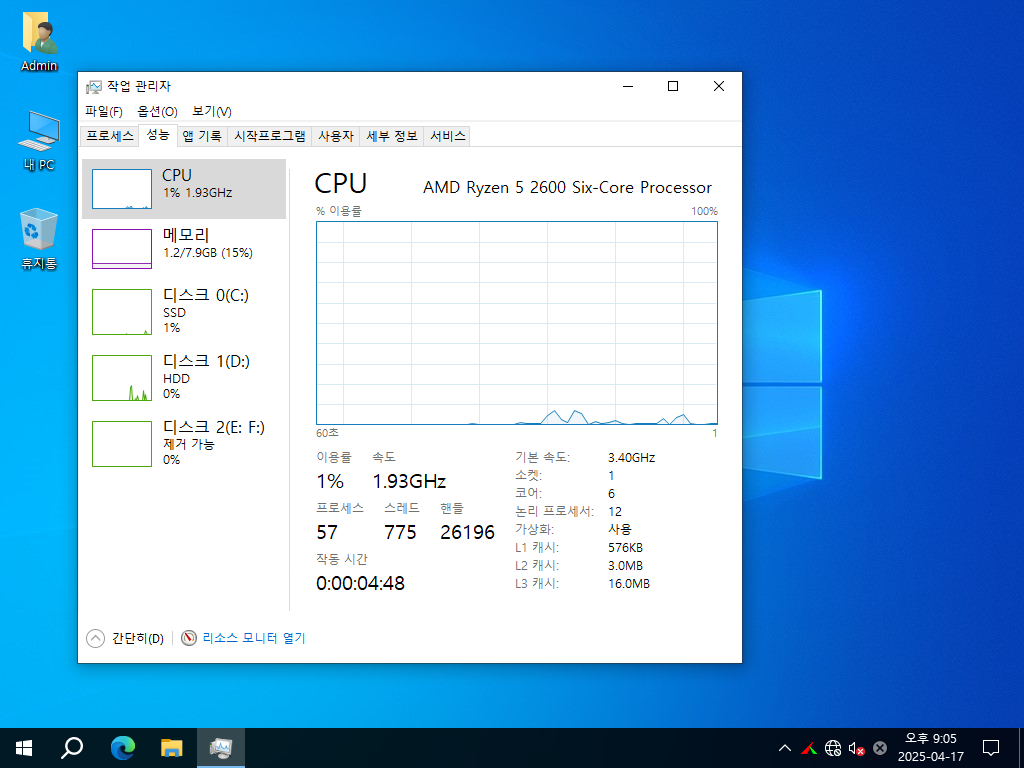
Task: Click the resource monitor icon
Action: 189,638
